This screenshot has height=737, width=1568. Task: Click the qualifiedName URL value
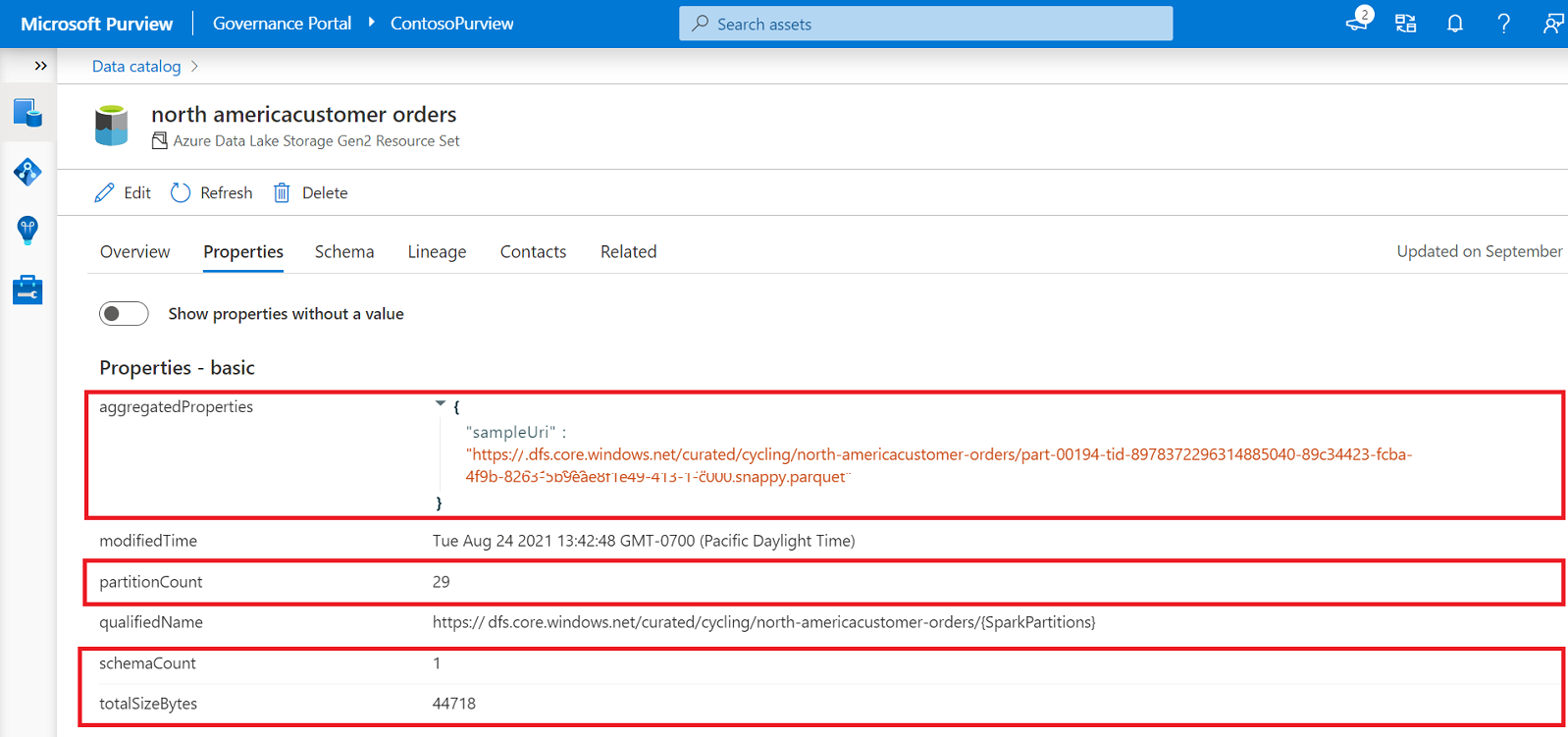tap(764, 622)
